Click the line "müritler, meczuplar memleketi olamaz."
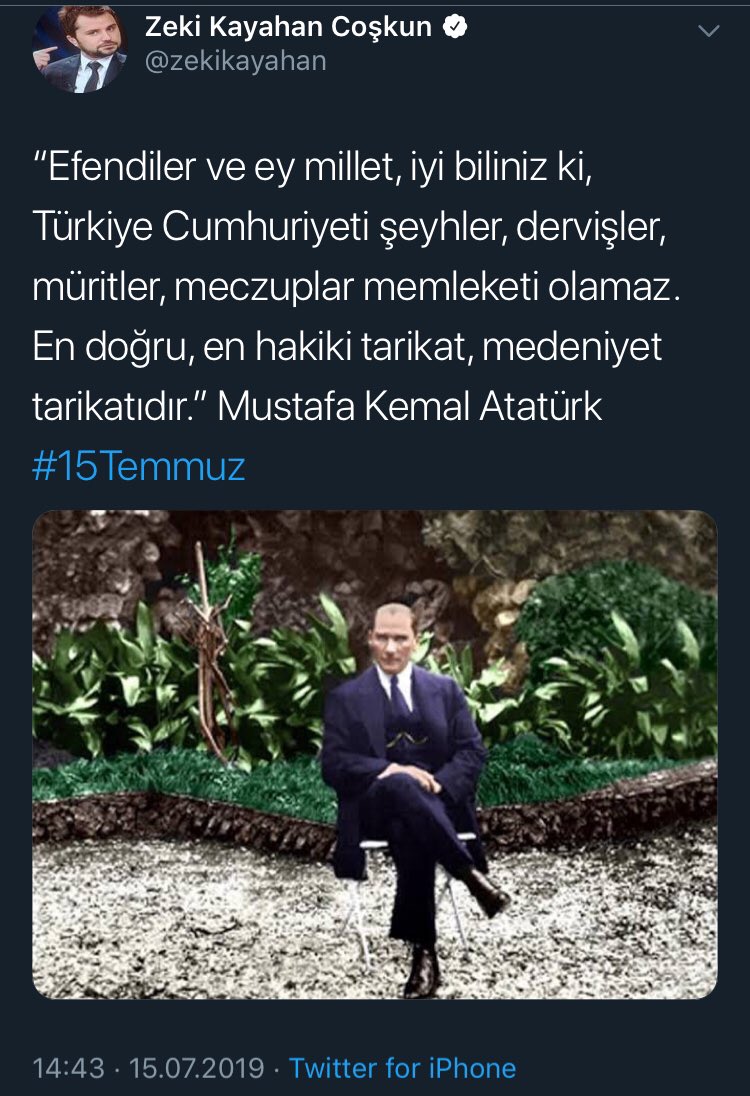The width and height of the screenshot is (750, 1096). pos(356,287)
